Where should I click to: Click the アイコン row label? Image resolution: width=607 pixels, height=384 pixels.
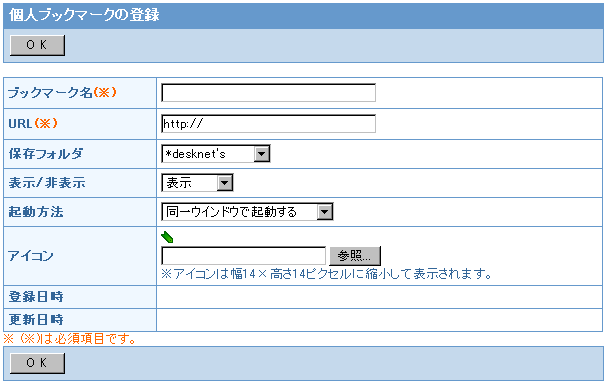[x=31, y=256]
